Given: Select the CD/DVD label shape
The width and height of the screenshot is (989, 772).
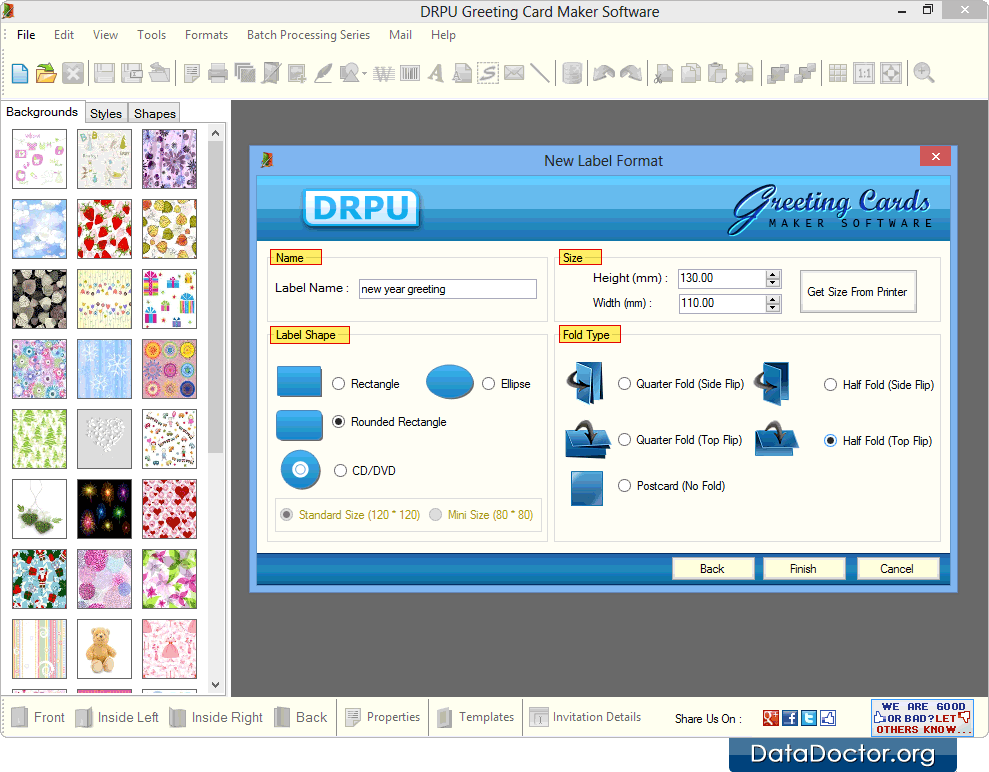Looking at the screenshot, I should [x=341, y=471].
